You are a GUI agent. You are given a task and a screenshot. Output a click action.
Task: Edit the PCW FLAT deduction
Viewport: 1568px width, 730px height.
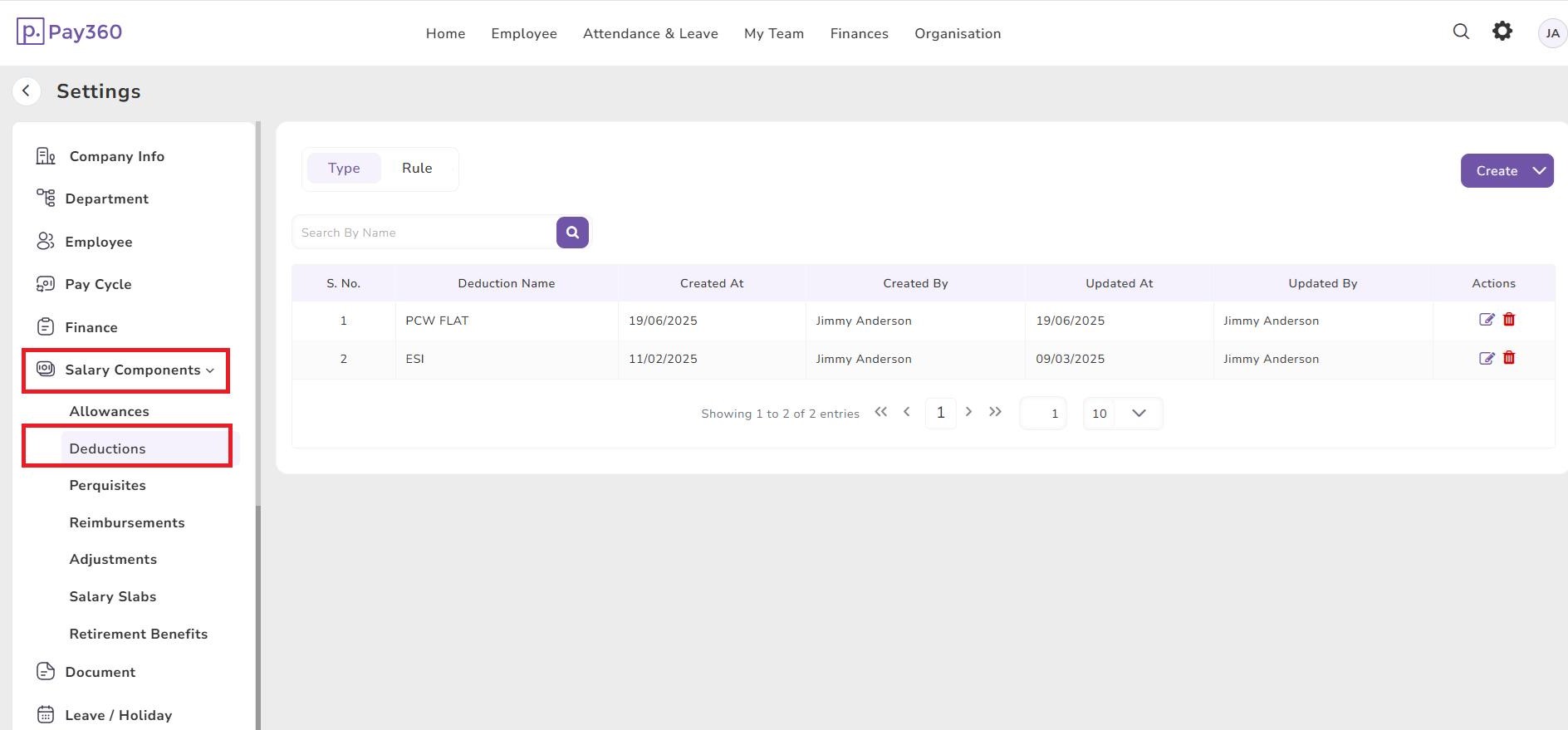click(1487, 320)
